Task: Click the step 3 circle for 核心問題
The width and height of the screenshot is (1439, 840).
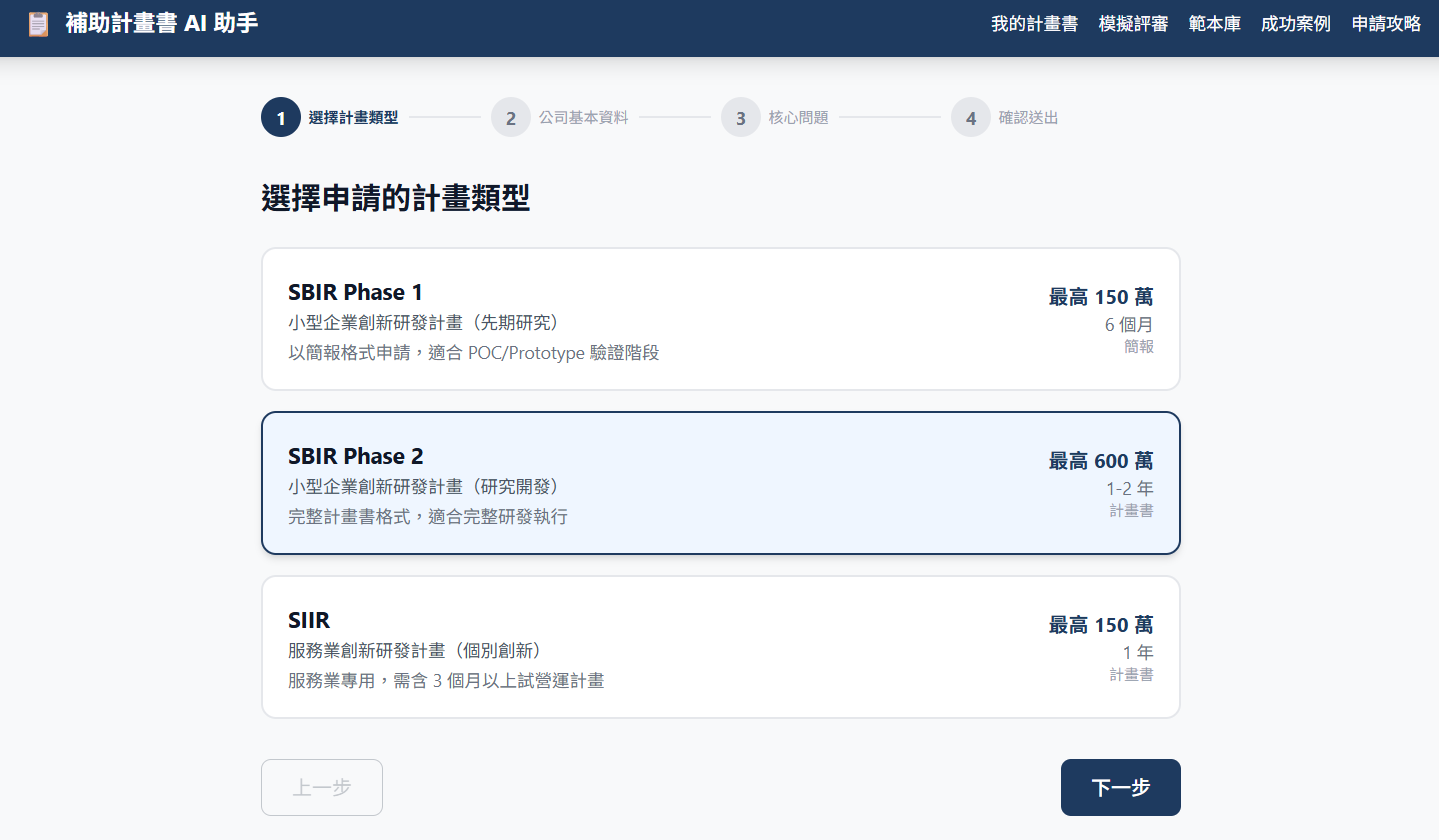Action: (741, 118)
